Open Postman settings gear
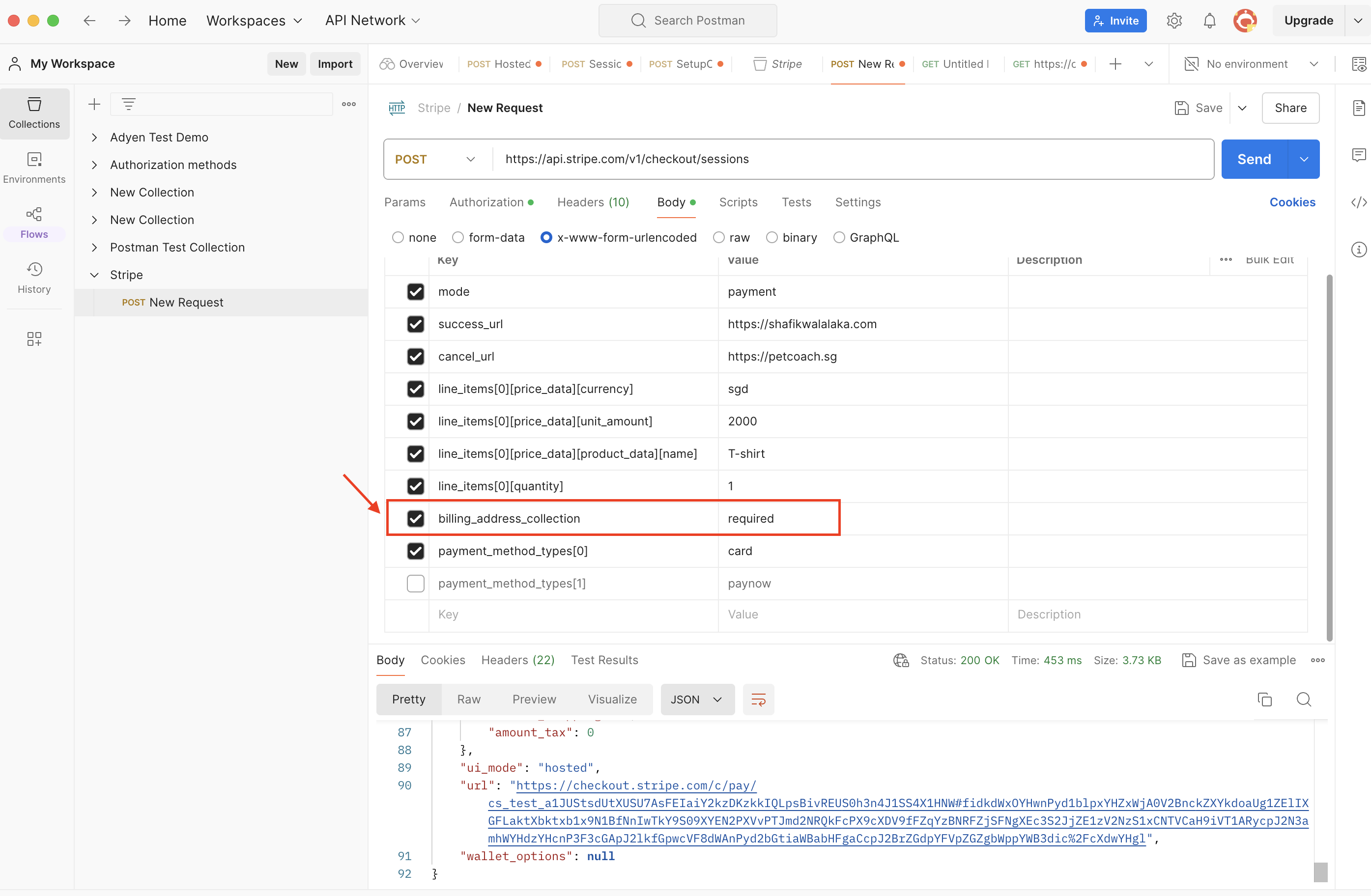This screenshot has width=1371, height=896. [1173, 21]
